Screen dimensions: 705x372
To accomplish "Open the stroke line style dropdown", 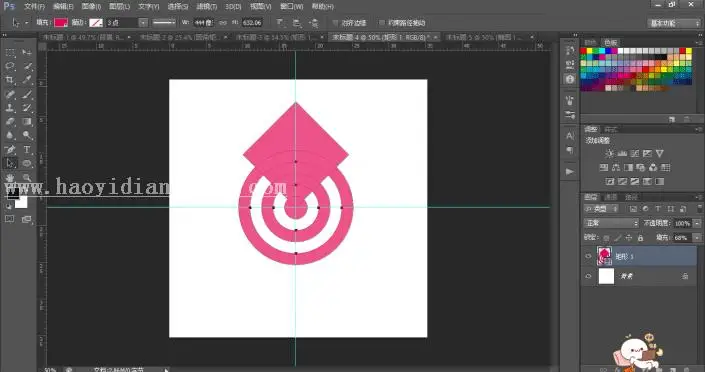I will click(164, 23).
